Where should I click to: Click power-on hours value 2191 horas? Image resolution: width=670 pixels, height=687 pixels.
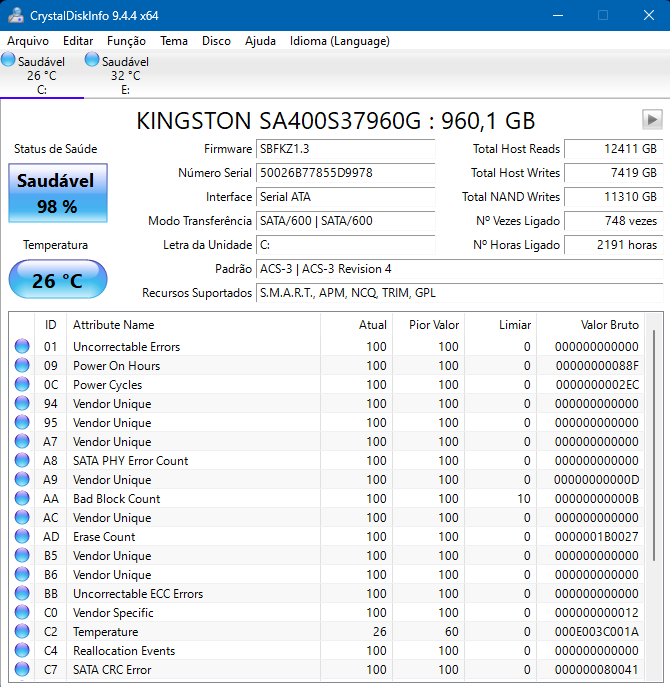[x=613, y=245]
